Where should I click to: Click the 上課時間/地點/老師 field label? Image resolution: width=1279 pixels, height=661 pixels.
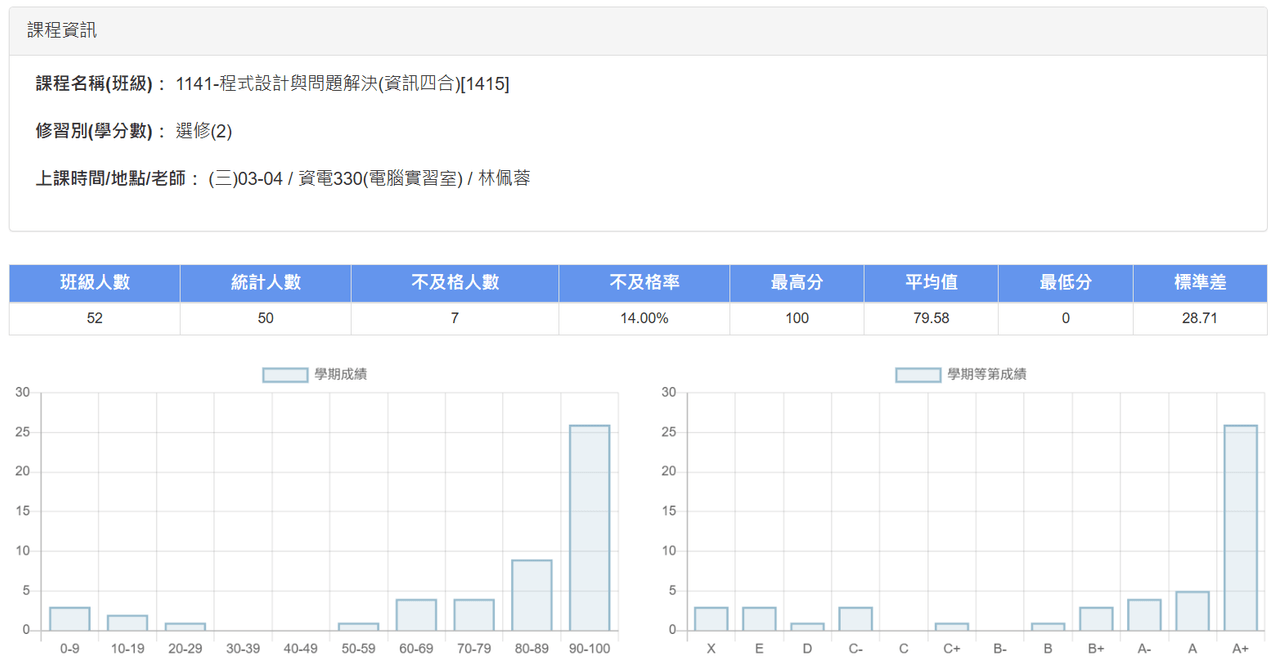(x=119, y=179)
